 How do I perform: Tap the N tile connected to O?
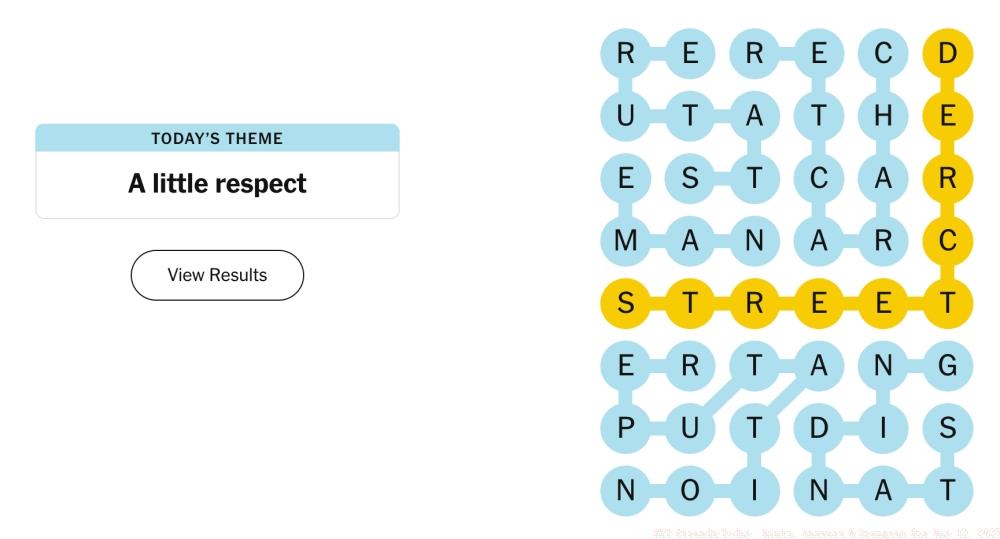[x=626, y=491]
